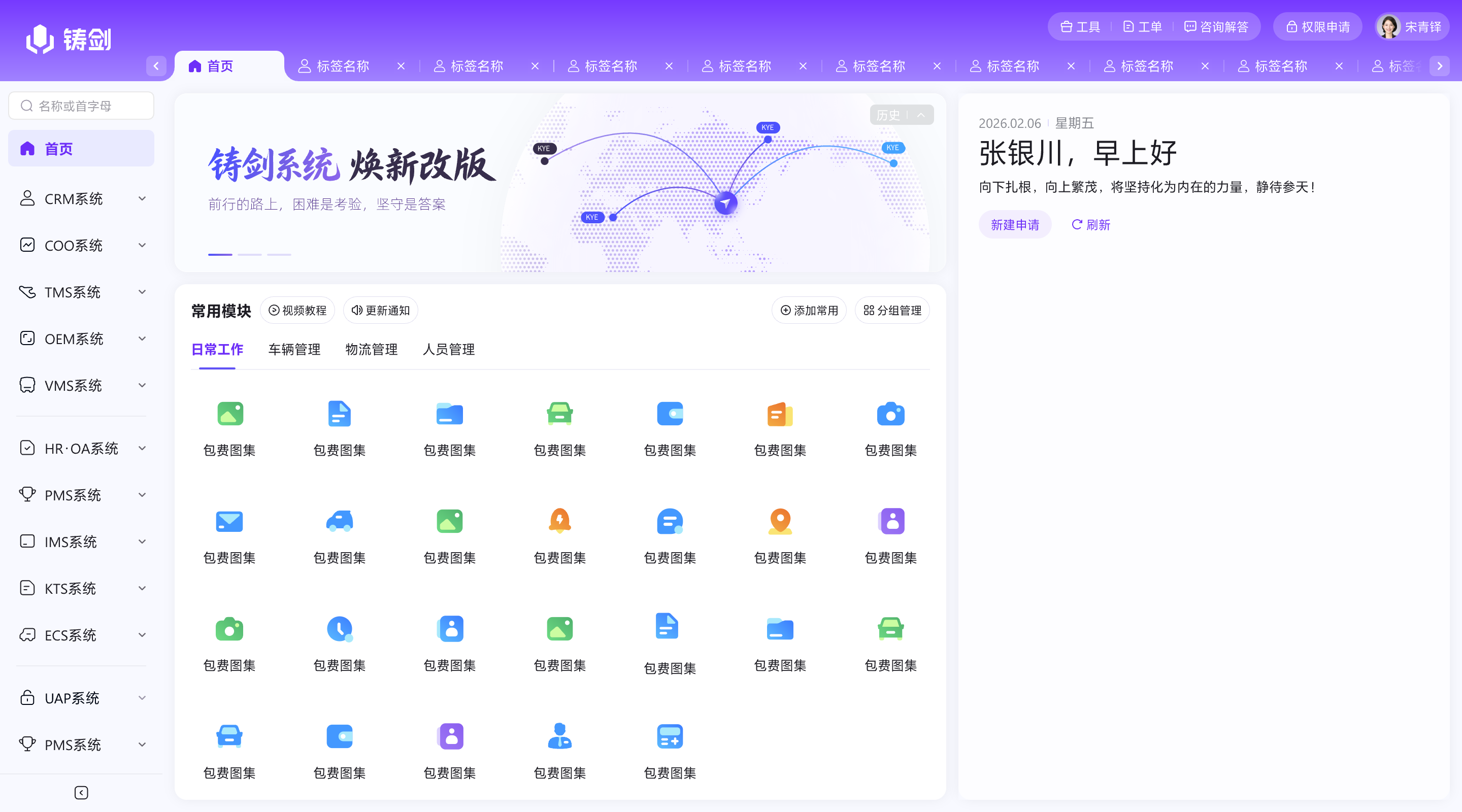Screen dimensions: 1462x812
Task: Close the first 标签名称 tab
Action: pyautogui.click(x=401, y=66)
